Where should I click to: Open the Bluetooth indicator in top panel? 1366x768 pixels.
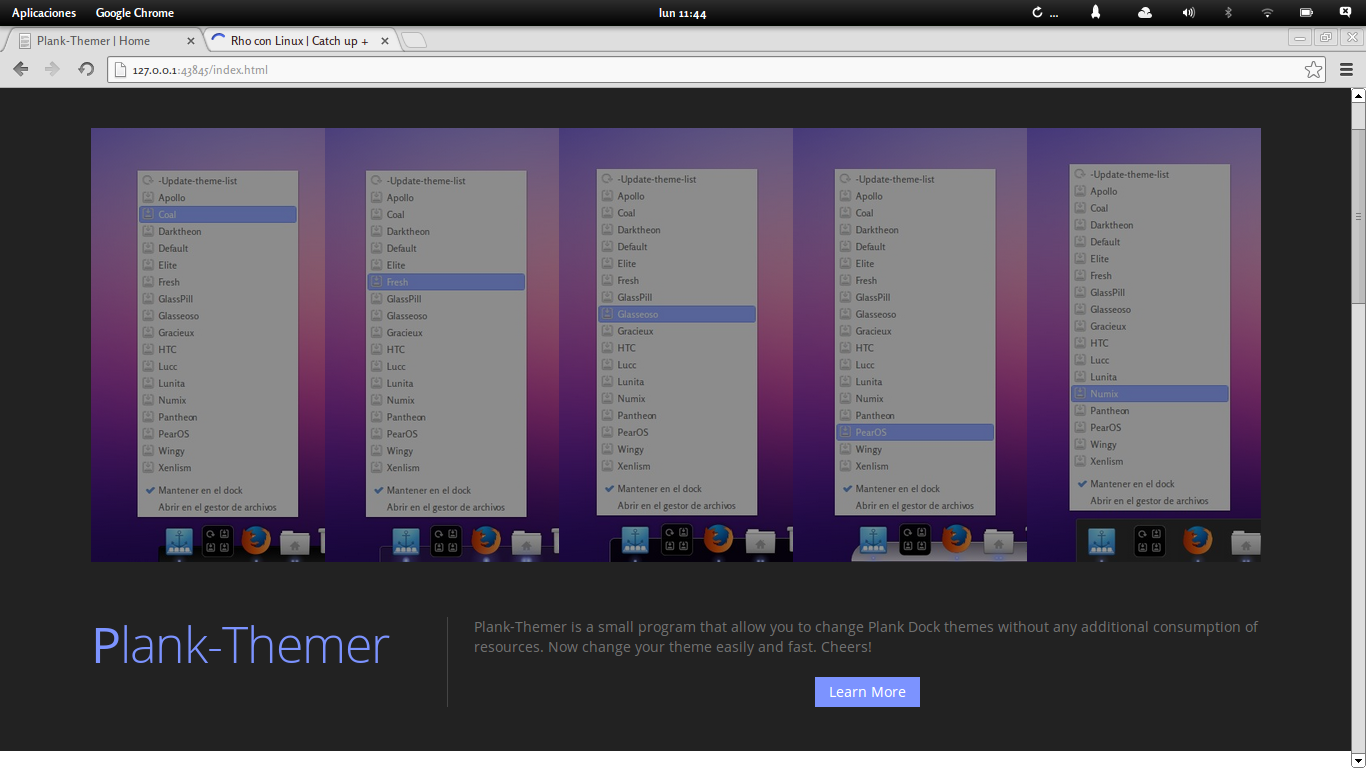pyautogui.click(x=1229, y=13)
